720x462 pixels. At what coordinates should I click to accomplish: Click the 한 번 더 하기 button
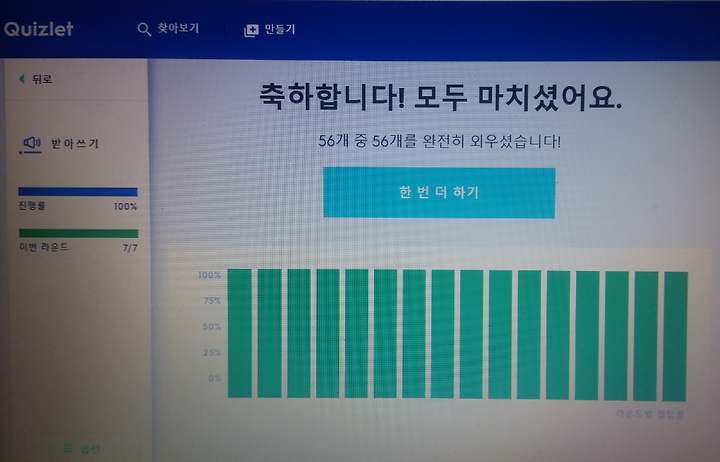(x=439, y=192)
